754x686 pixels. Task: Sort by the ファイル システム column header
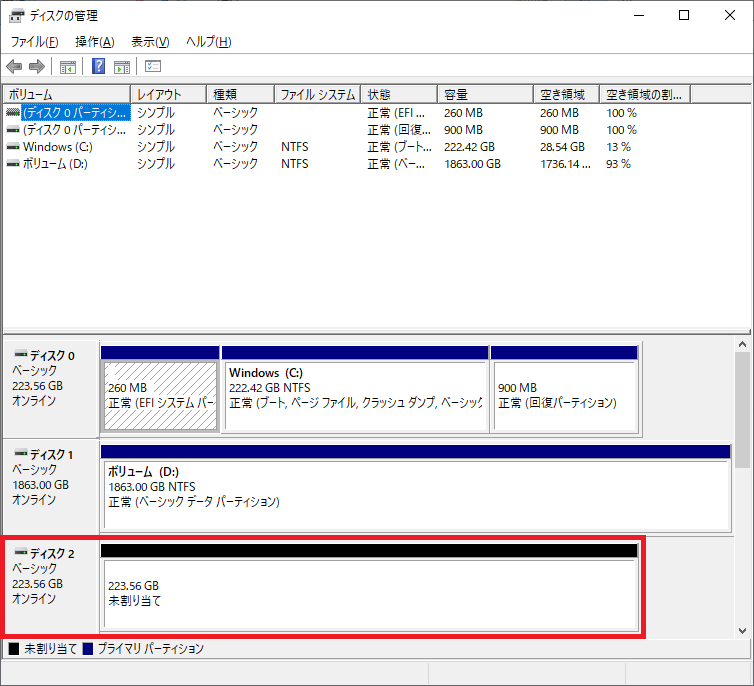click(x=318, y=94)
